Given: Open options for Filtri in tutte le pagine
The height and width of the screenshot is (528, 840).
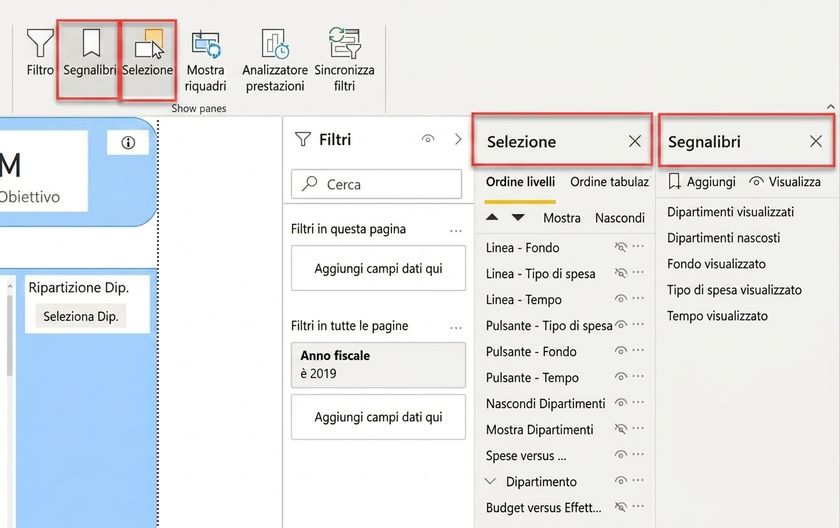Looking at the screenshot, I should [456, 328].
